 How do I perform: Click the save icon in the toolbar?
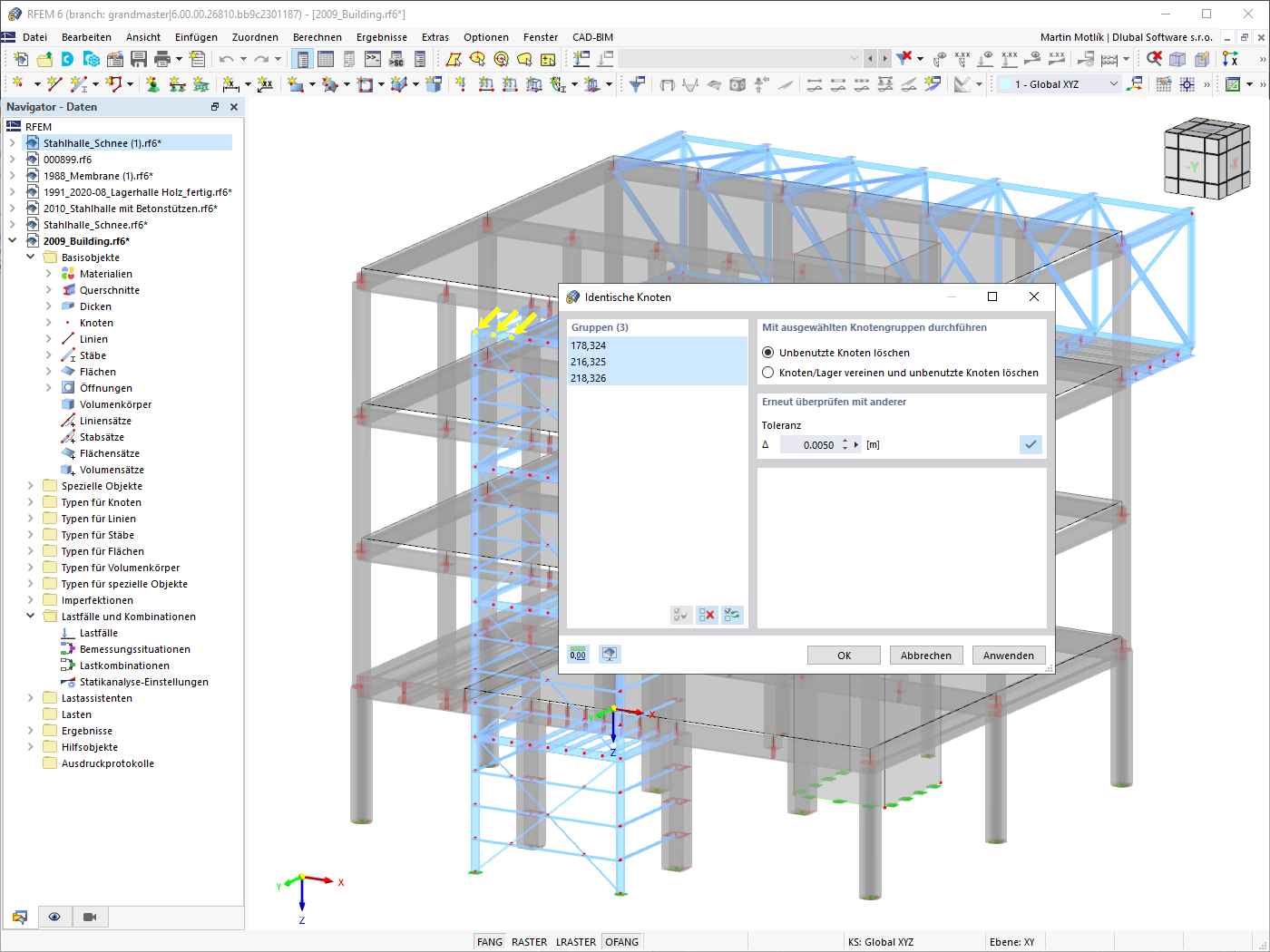[139, 59]
